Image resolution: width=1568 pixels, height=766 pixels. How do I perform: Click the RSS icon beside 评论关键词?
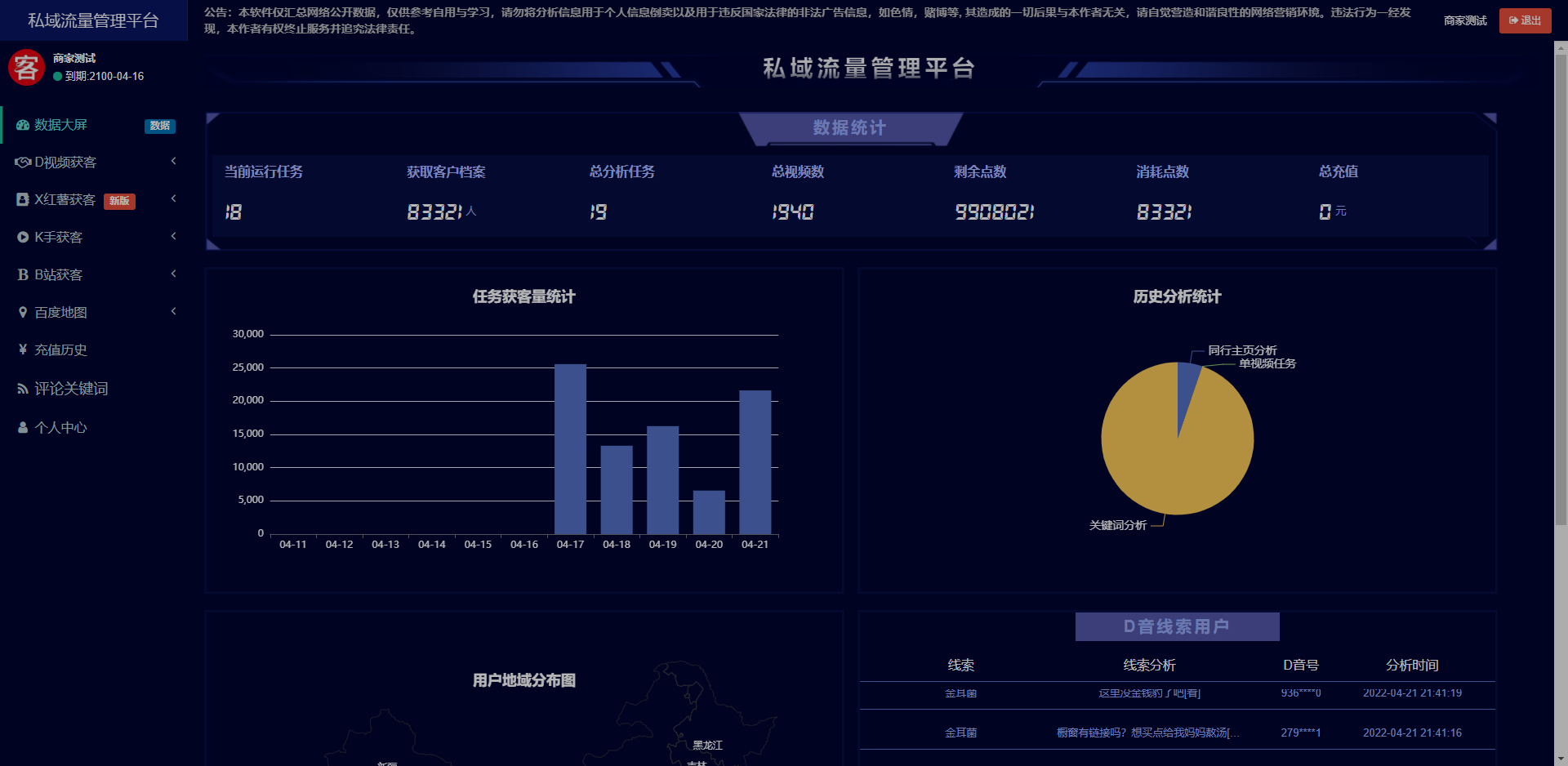point(23,389)
